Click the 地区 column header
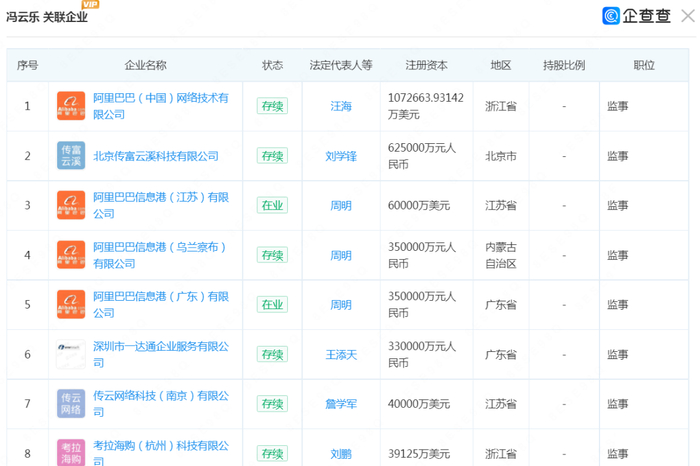The height and width of the screenshot is (466, 700). (x=501, y=65)
